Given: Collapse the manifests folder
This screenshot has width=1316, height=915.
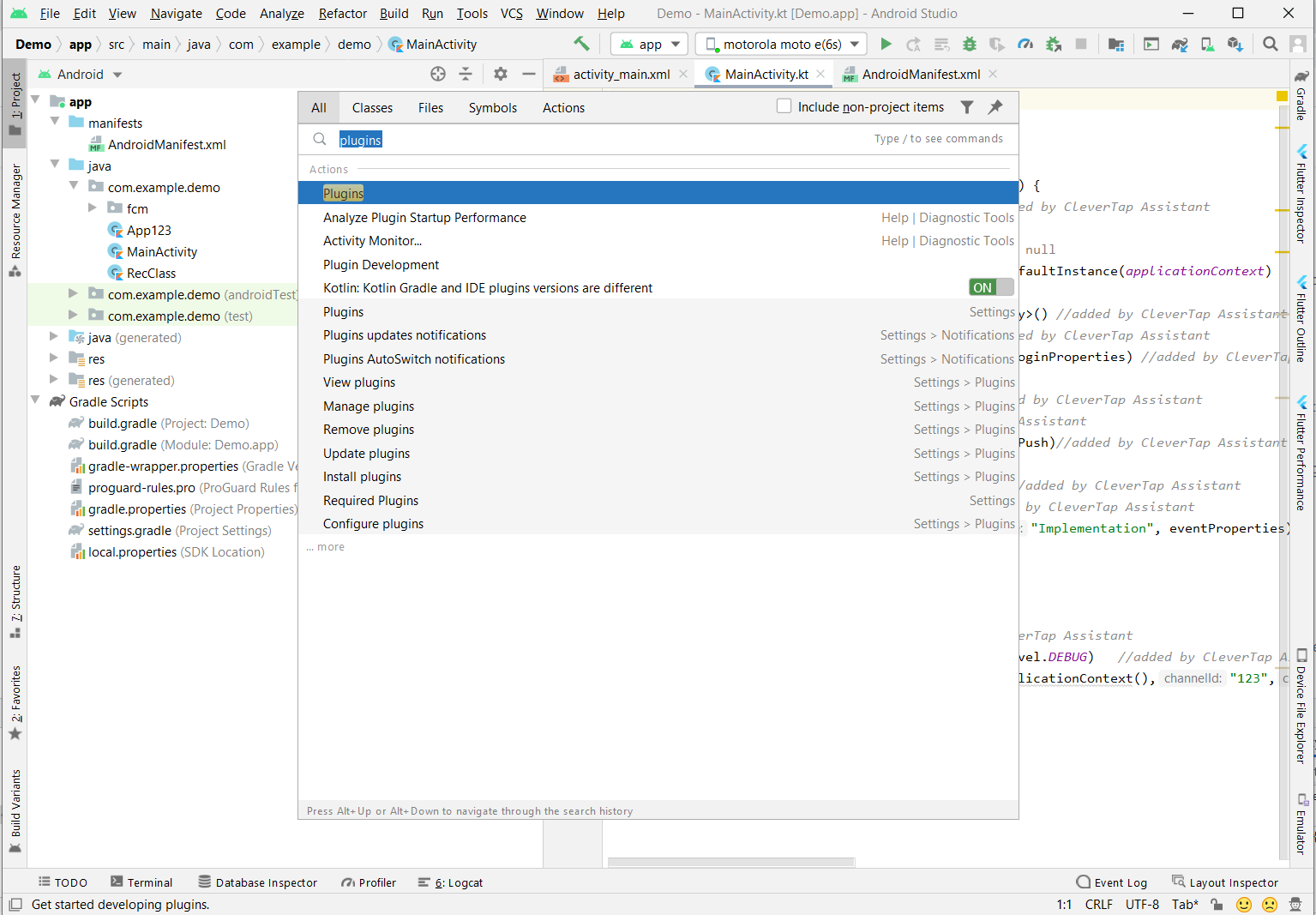Looking at the screenshot, I should tap(55, 123).
